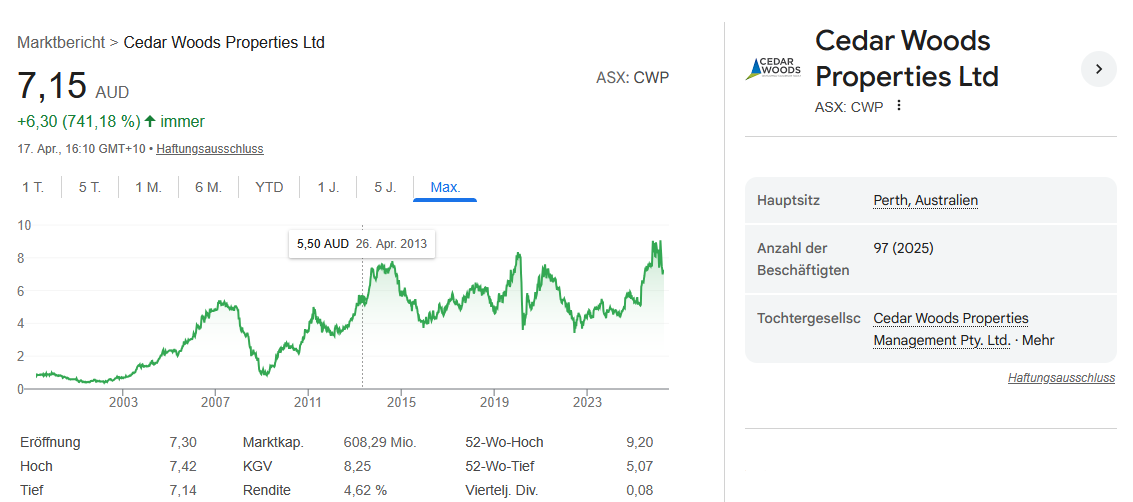This screenshot has width=1133, height=502.
Task: Click the green up arrow beside immer
Action: 150,122
